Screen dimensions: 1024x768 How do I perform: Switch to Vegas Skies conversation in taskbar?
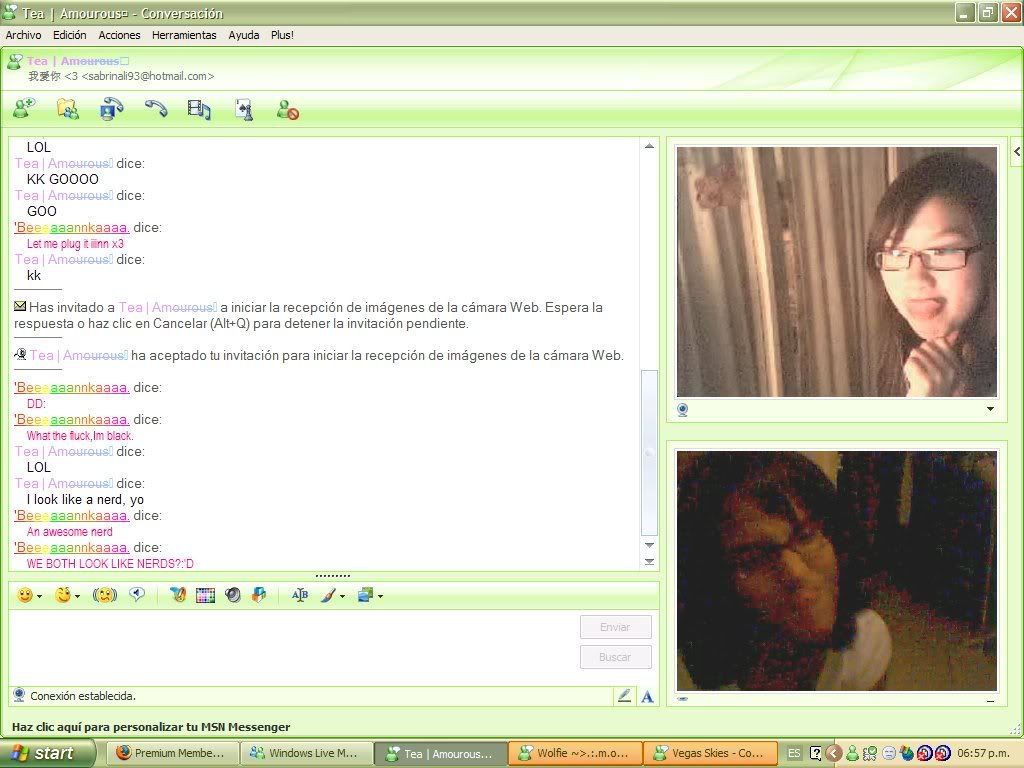[x=711, y=753]
